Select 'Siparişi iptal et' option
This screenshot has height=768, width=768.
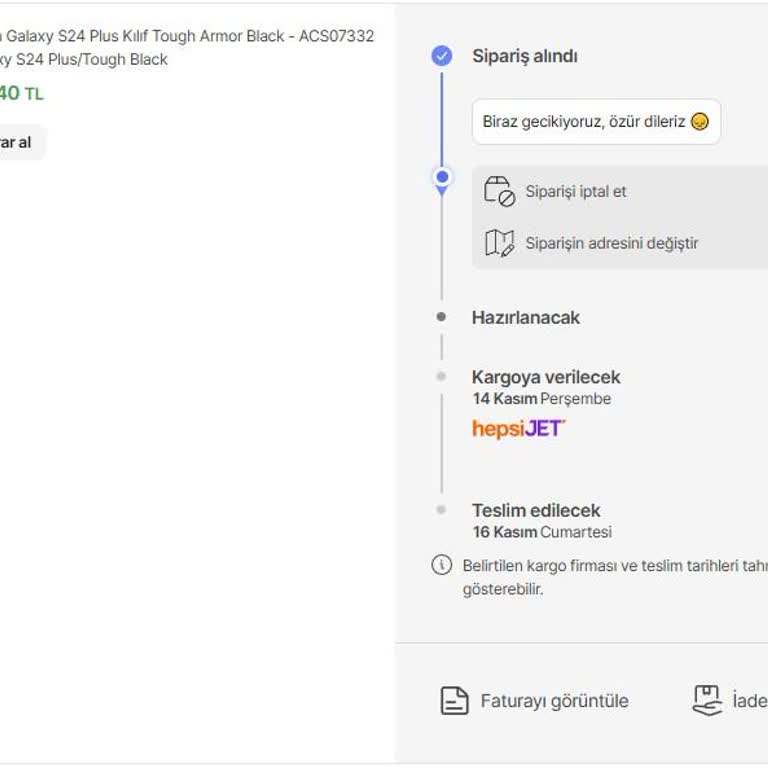pos(576,191)
